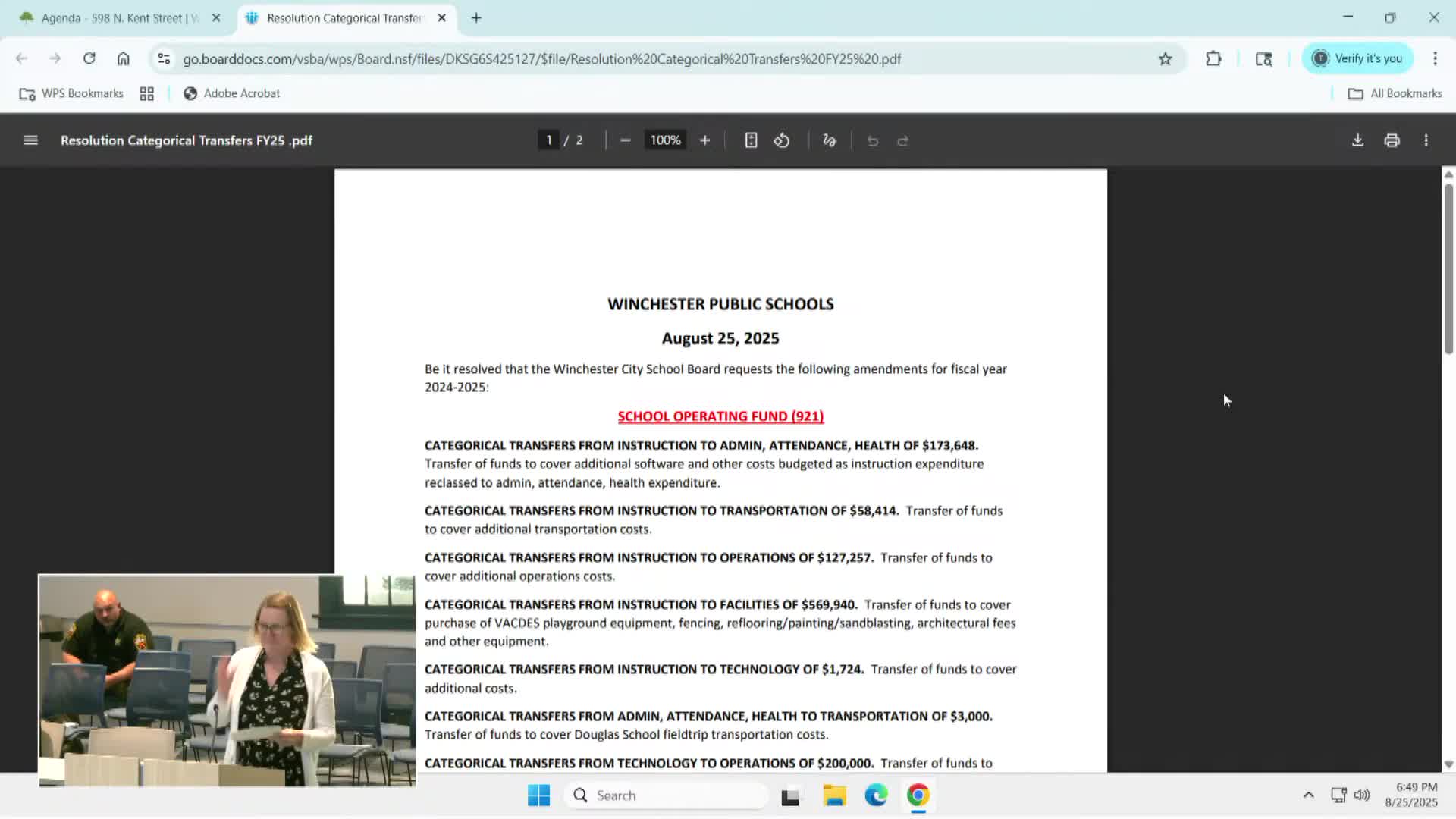
Task: Download the PDF file
Action: (1357, 140)
